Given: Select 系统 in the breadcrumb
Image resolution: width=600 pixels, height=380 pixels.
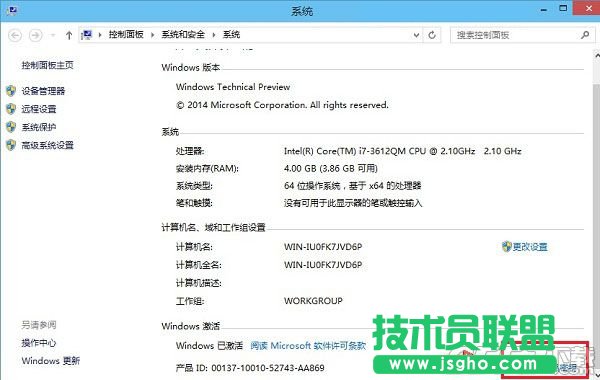Looking at the screenshot, I should tap(231, 34).
